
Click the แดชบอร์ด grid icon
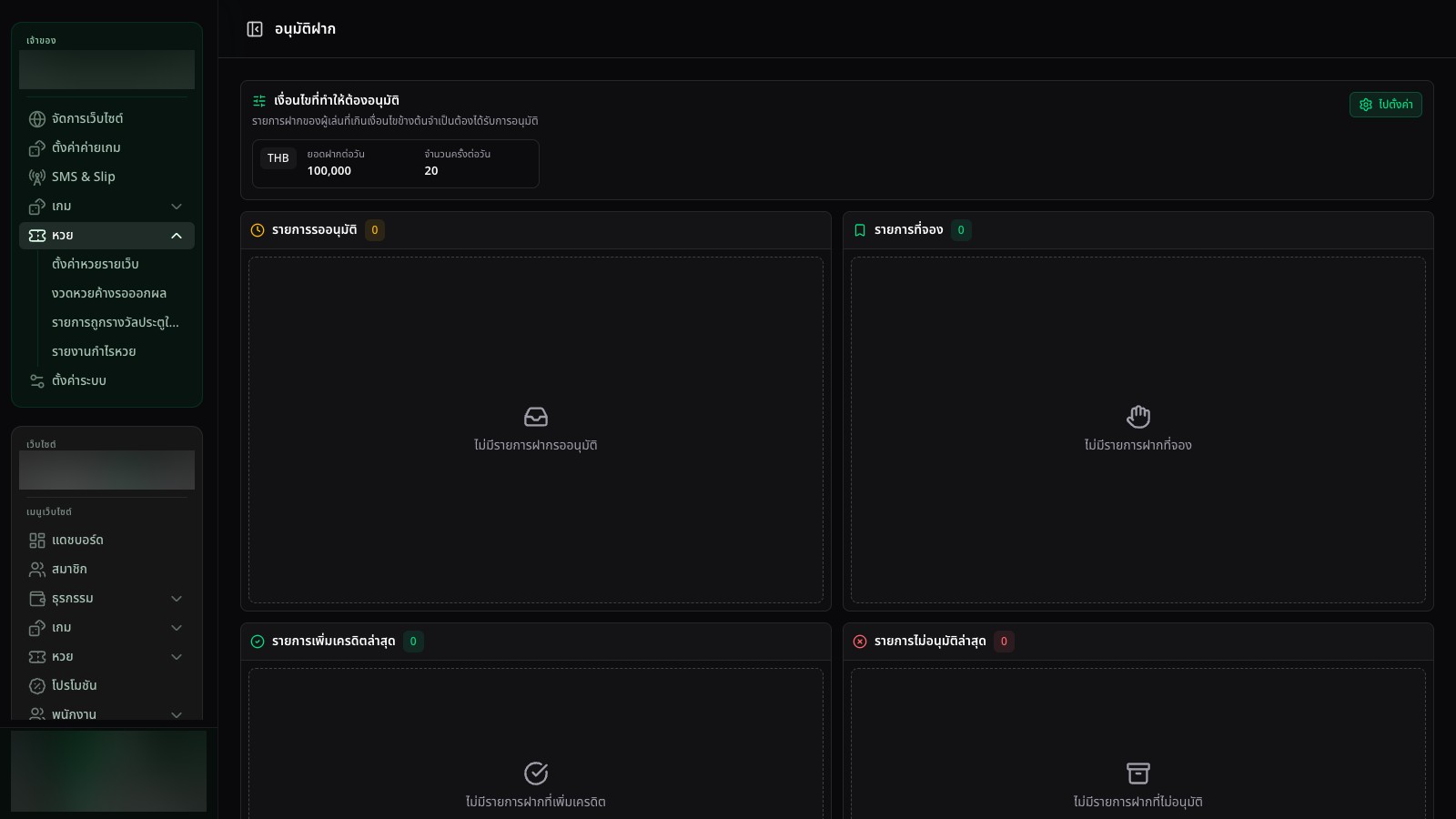click(37, 541)
